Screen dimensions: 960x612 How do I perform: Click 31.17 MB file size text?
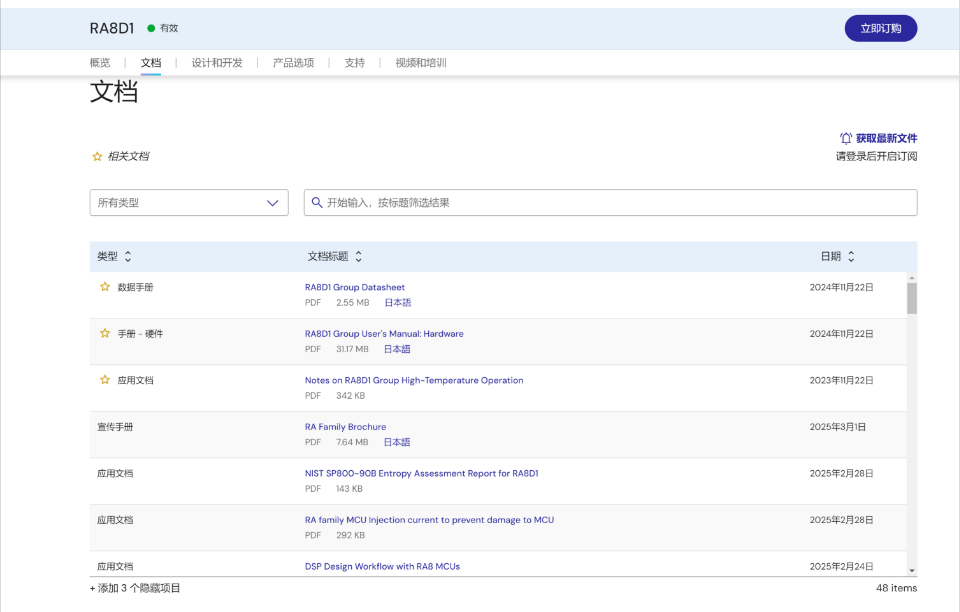[x=352, y=349]
